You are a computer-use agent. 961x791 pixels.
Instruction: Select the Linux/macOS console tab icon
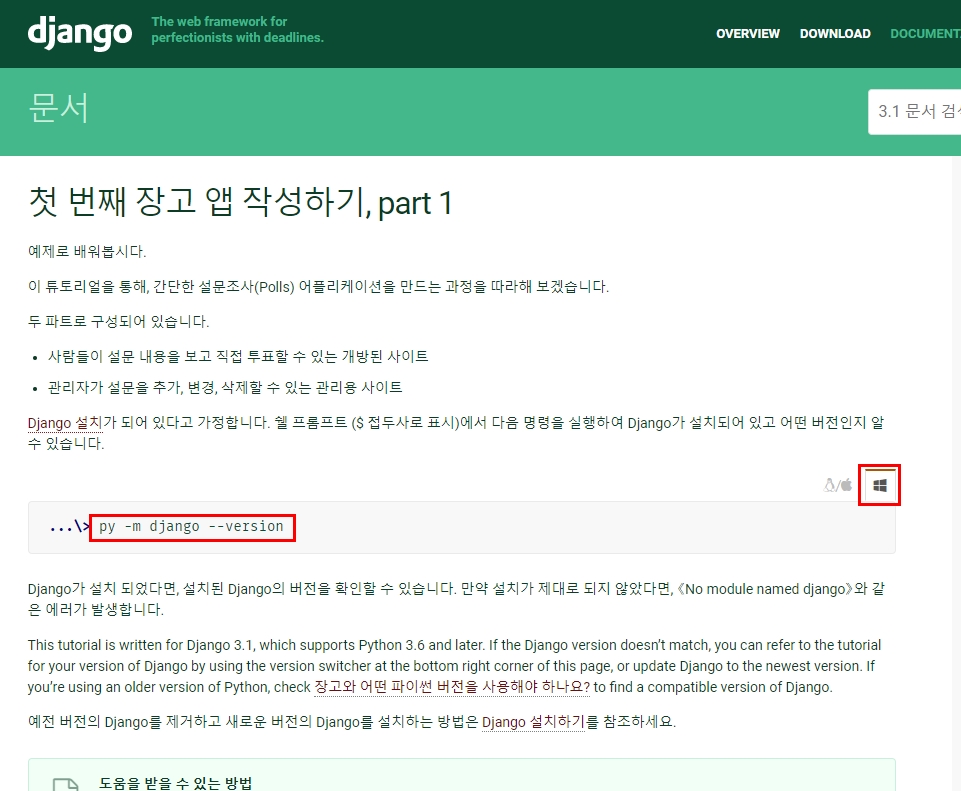[838, 485]
